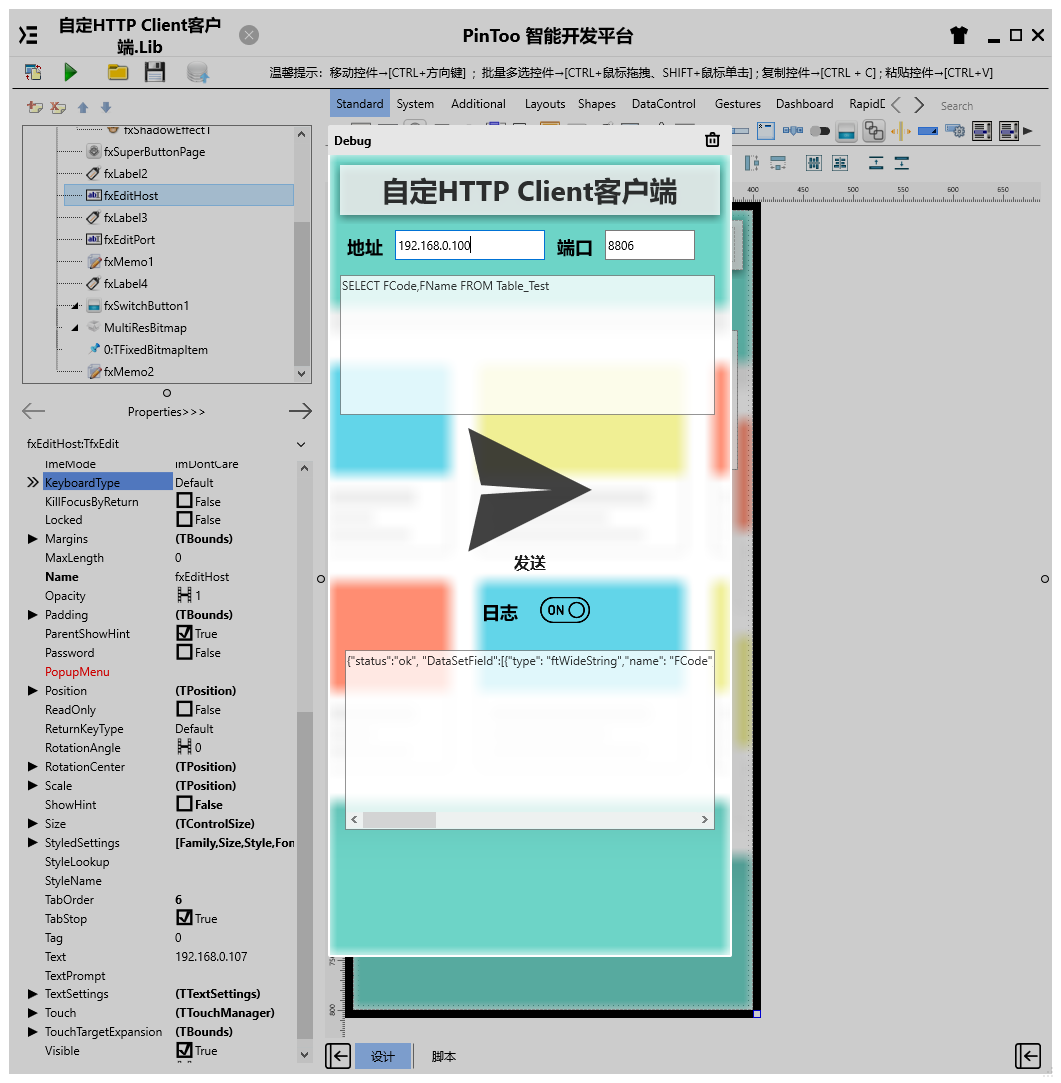Pick the splitter component with orange arrows
1061x1083 pixels.
901,131
